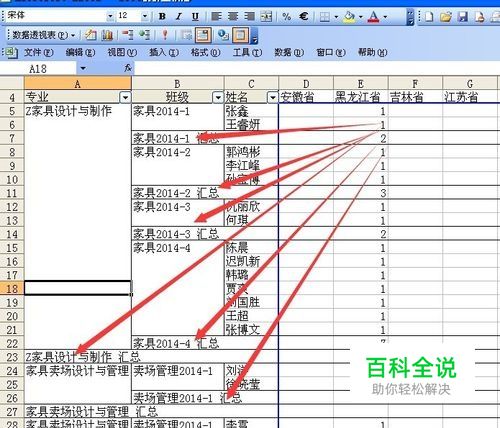Image resolution: width=500 pixels, height=428 pixels.
Task: Click the 黑龙江省 column heading cell
Action: coord(361,97)
